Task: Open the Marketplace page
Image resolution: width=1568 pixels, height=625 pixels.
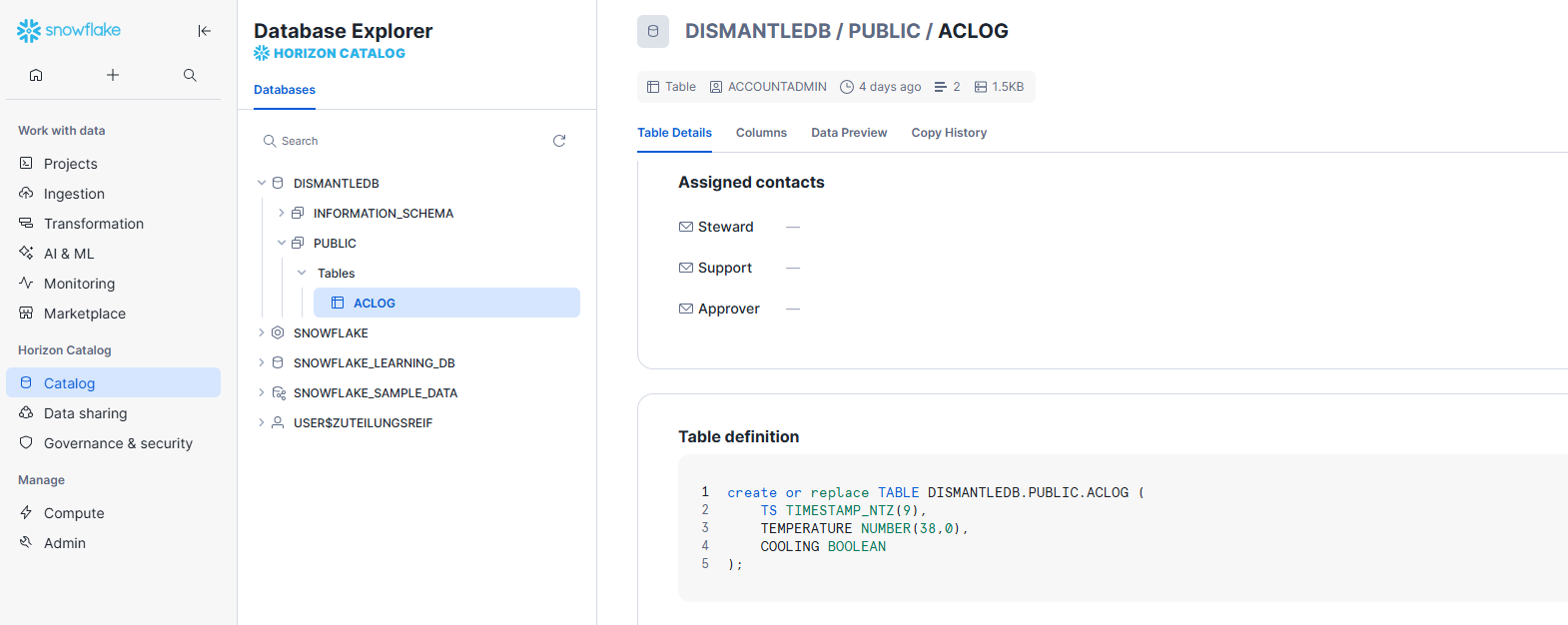Action: click(x=85, y=313)
